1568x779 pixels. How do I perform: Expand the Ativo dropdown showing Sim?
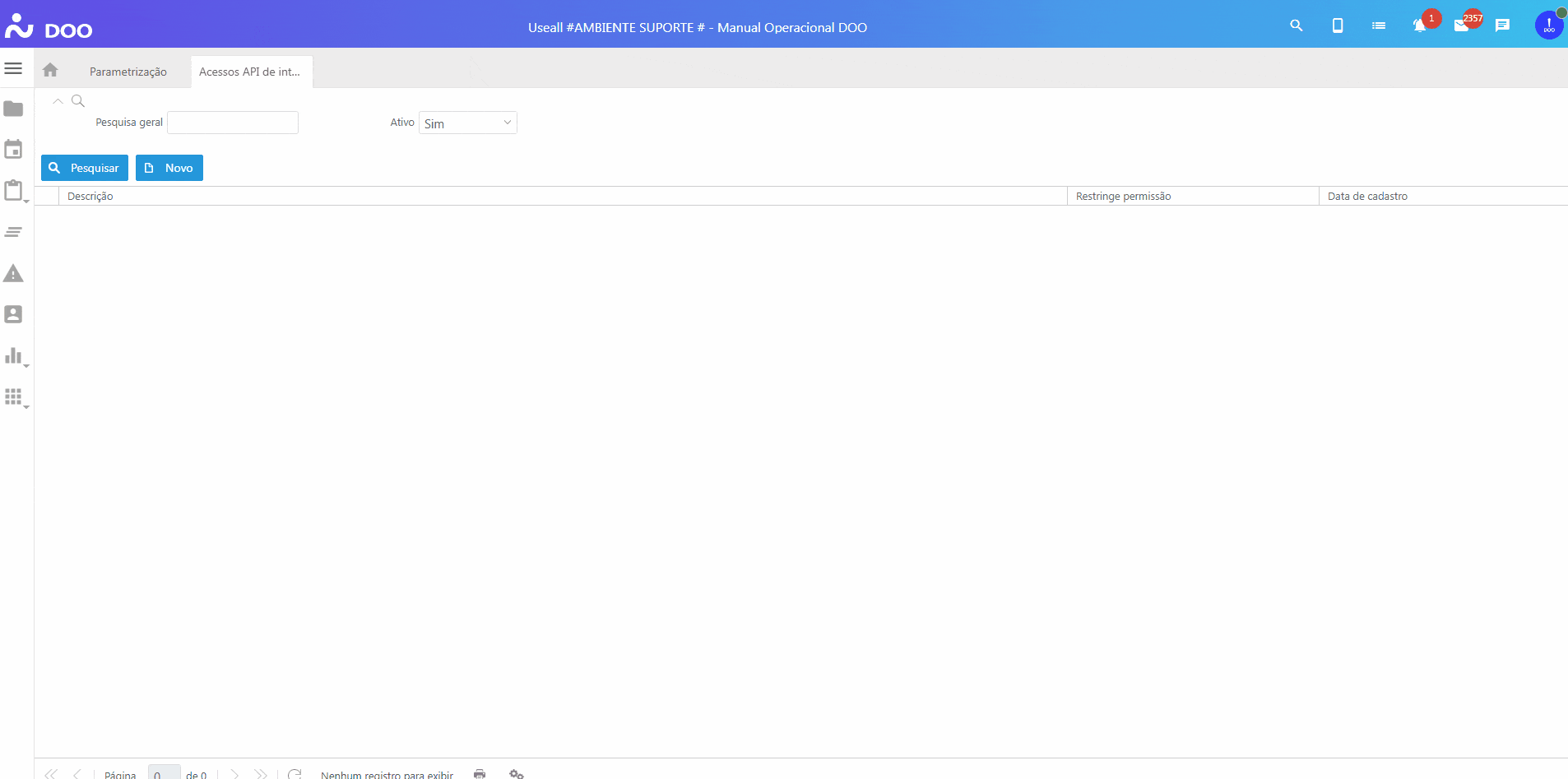coord(467,123)
